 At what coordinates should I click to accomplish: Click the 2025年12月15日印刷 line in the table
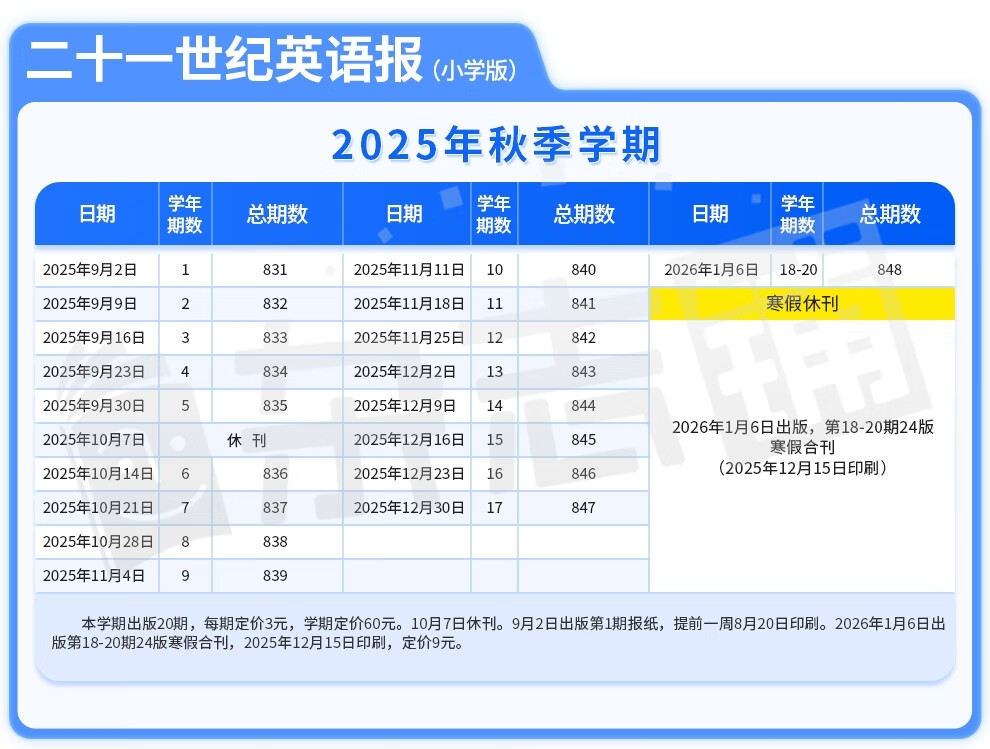pyautogui.click(x=802, y=468)
